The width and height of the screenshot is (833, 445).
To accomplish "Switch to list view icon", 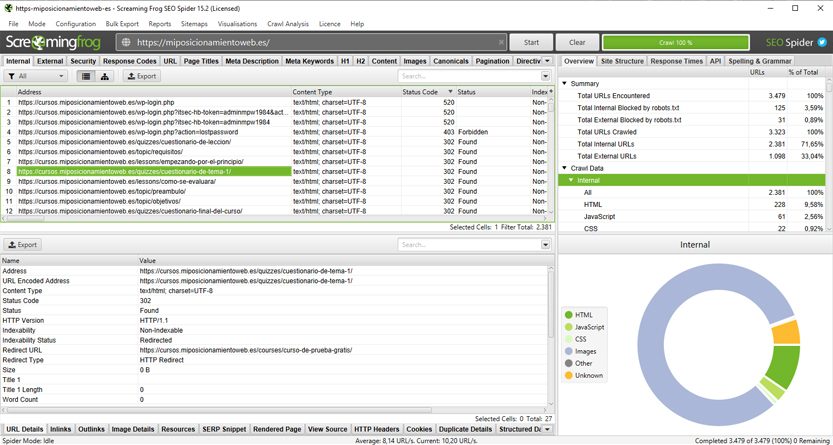I will click(x=86, y=76).
